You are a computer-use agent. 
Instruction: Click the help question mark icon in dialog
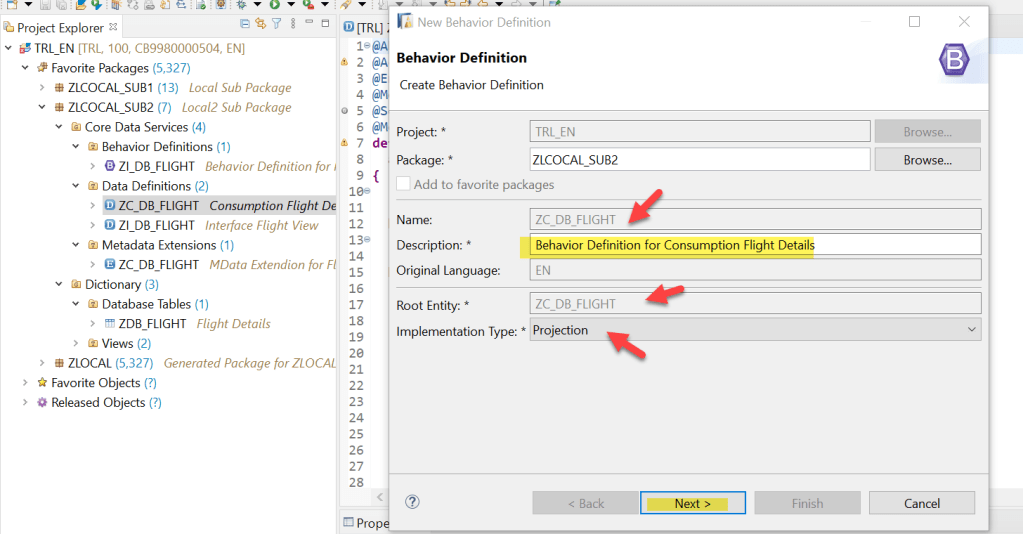pyautogui.click(x=412, y=503)
